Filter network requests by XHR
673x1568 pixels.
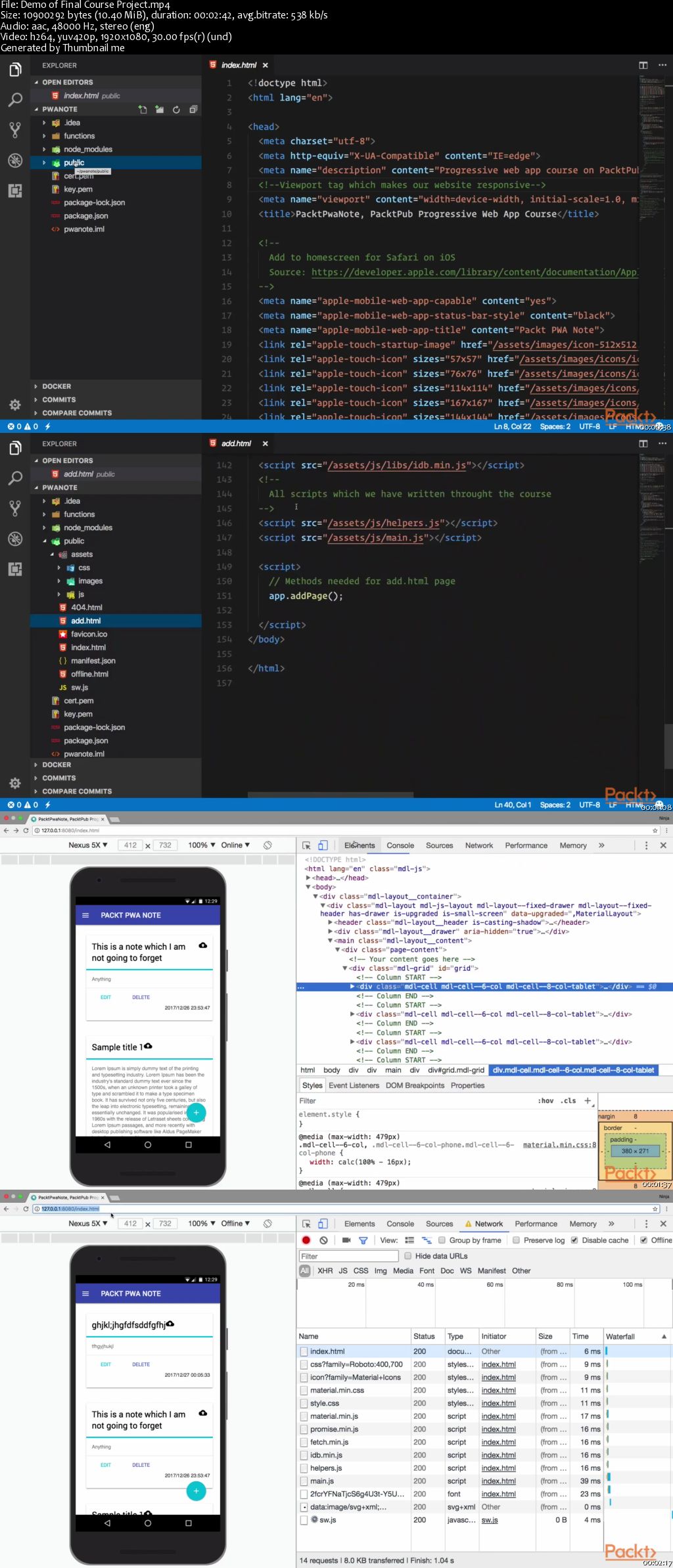click(x=325, y=1271)
